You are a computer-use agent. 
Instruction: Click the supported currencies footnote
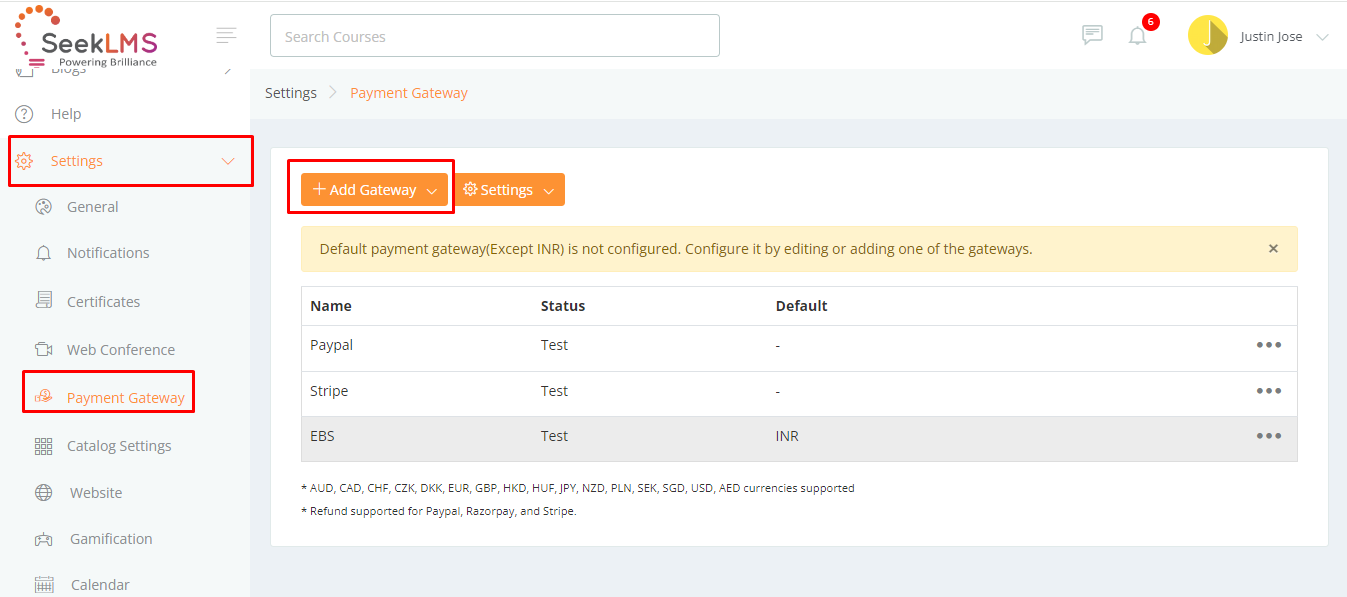click(x=578, y=489)
